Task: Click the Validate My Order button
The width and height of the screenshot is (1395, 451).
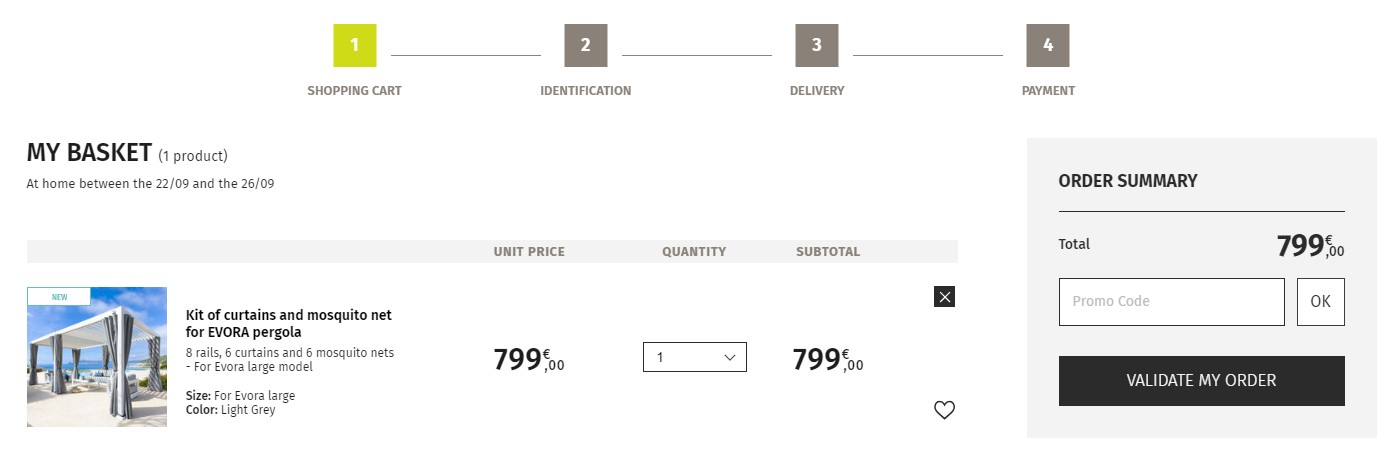Action: 1202,381
